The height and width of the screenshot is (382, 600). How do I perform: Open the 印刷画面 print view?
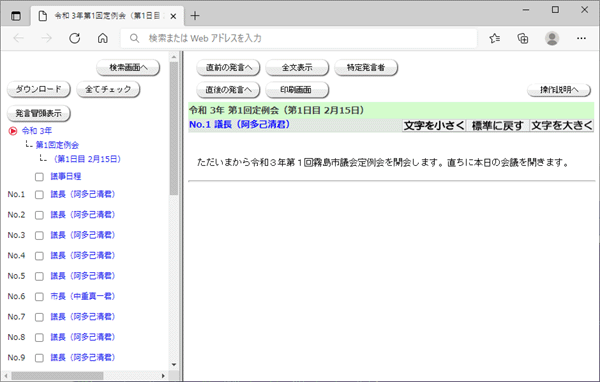point(297,90)
